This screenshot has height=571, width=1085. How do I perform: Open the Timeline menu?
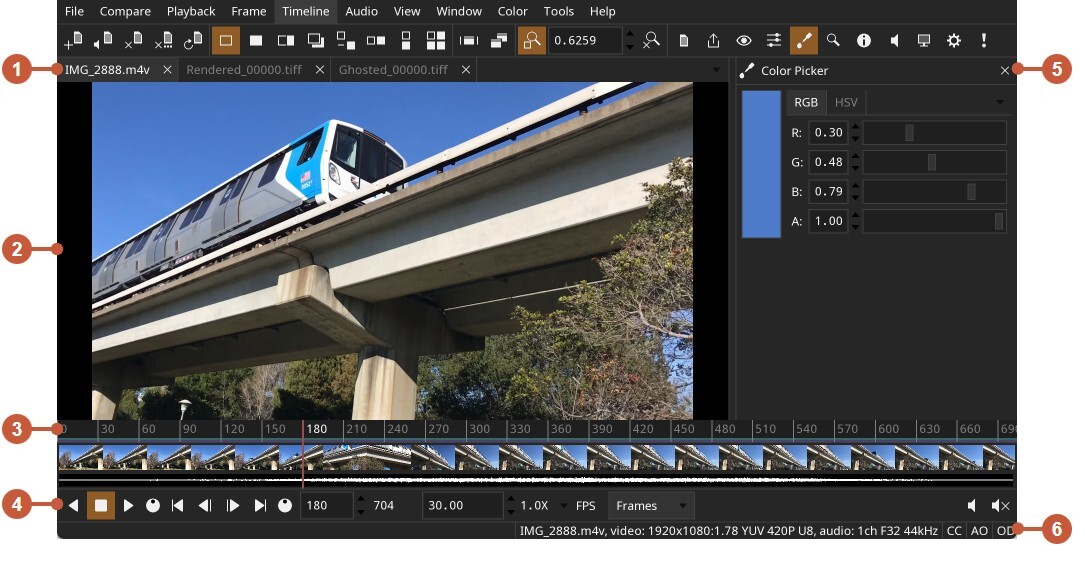click(305, 11)
